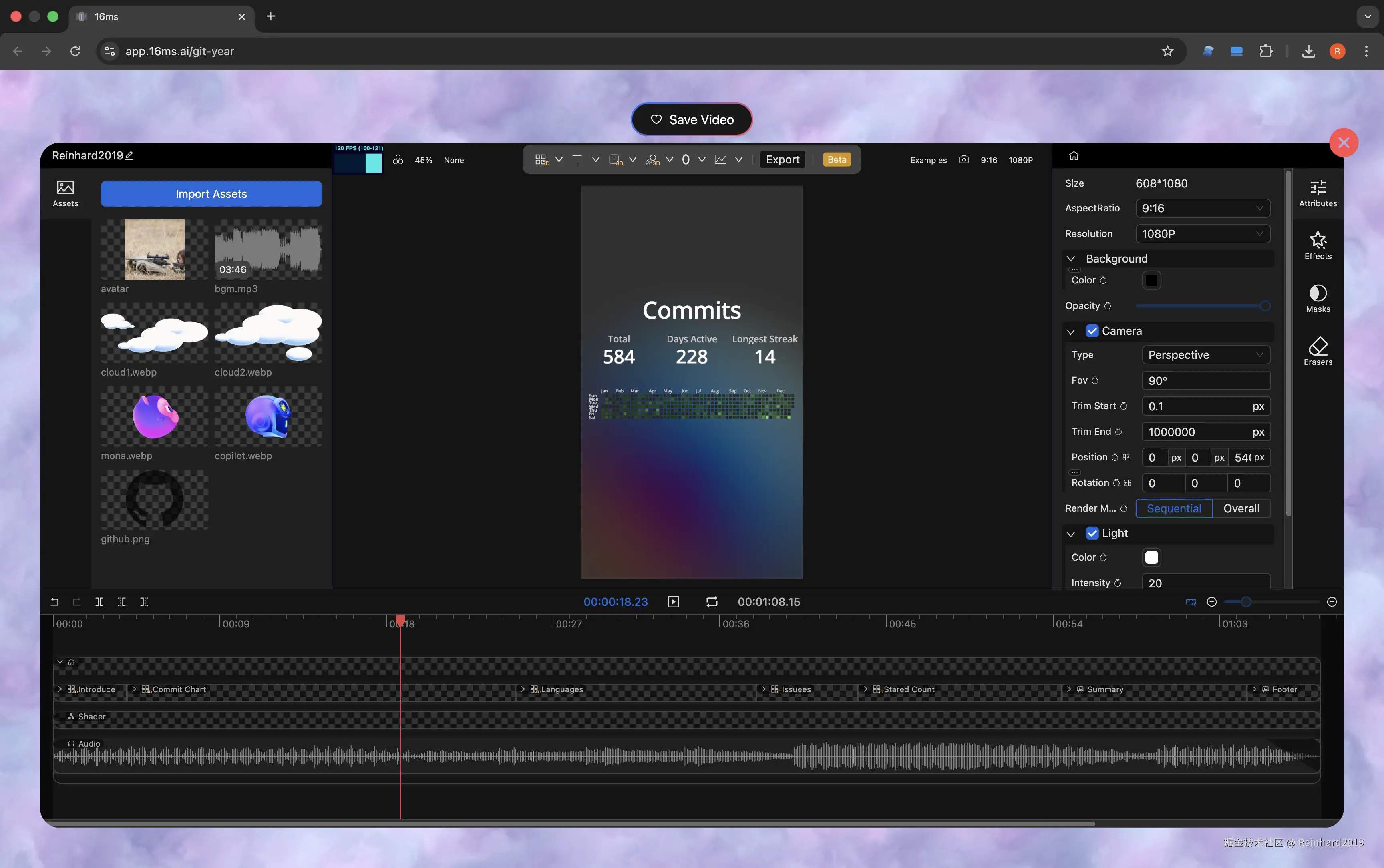Screen dimensions: 1384x868
Task: Click the Import Assets button
Action: click(x=211, y=194)
